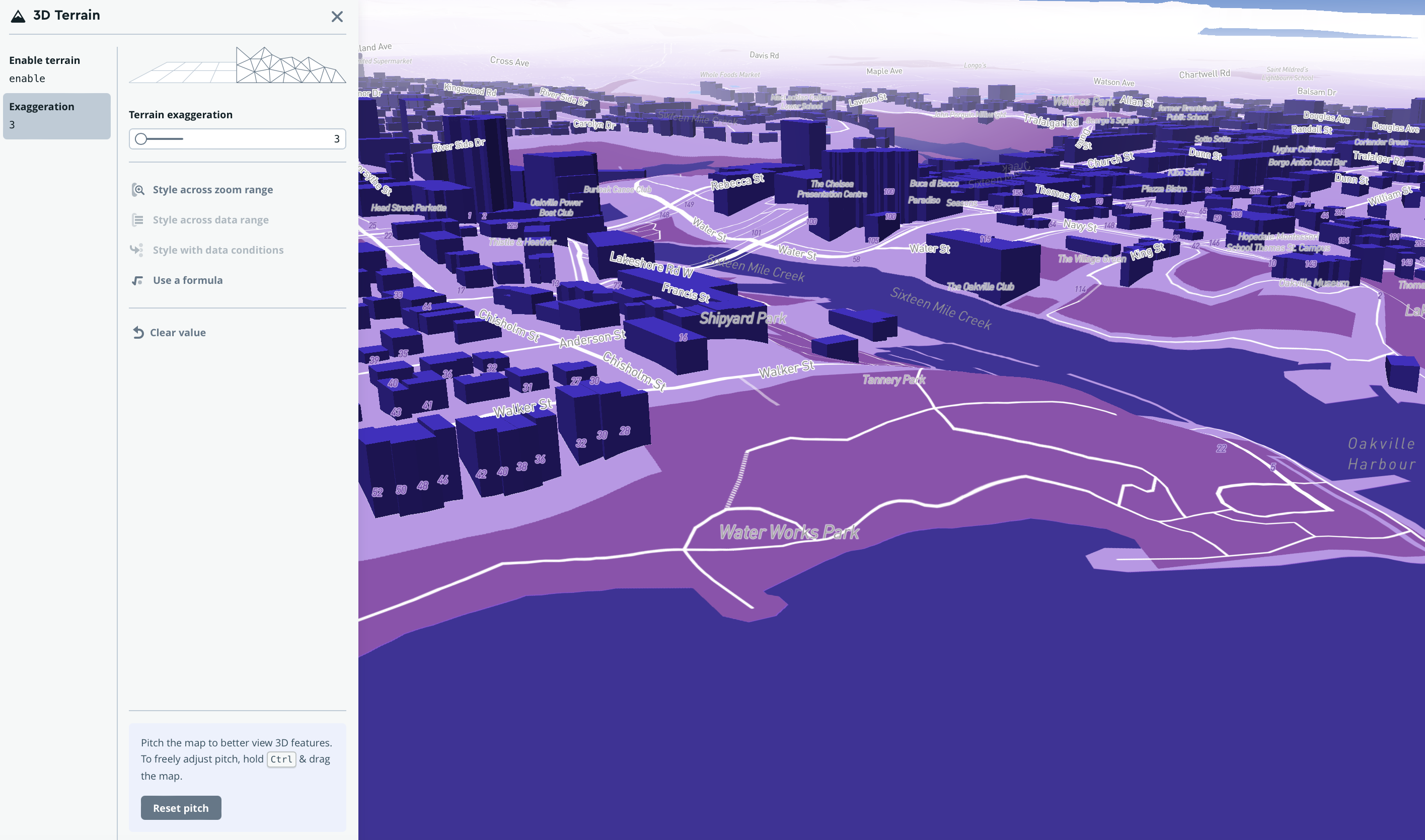Click the terrain mesh illustration graphic
This screenshot has width=1425, height=840.
(237, 65)
